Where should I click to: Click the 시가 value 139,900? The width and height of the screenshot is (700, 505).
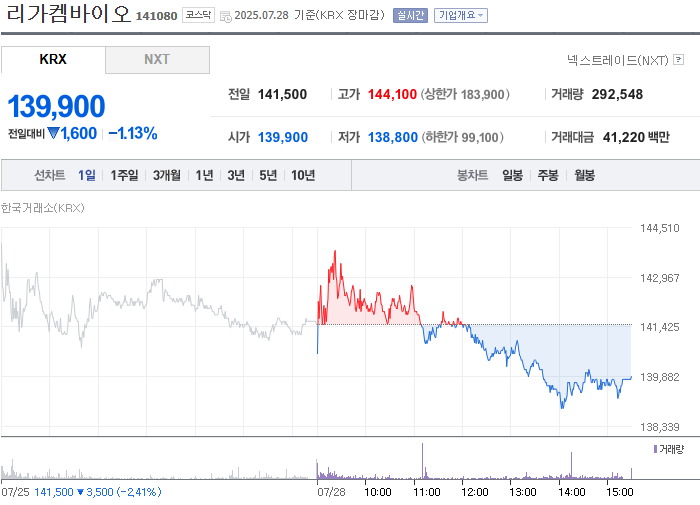click(283, 137)
